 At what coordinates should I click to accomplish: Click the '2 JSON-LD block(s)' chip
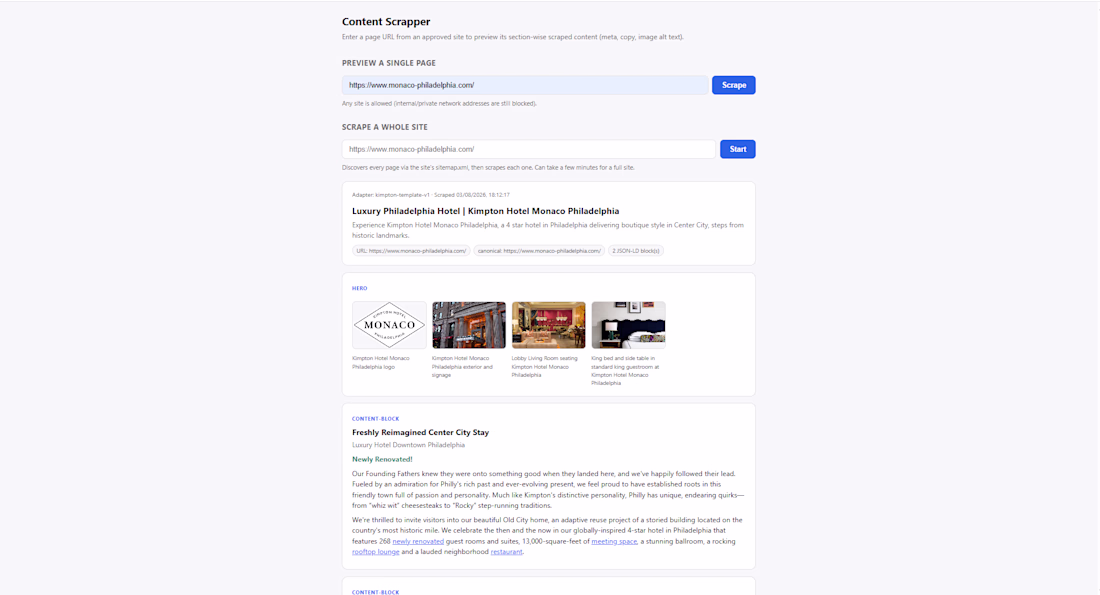[x=636, y=250]
